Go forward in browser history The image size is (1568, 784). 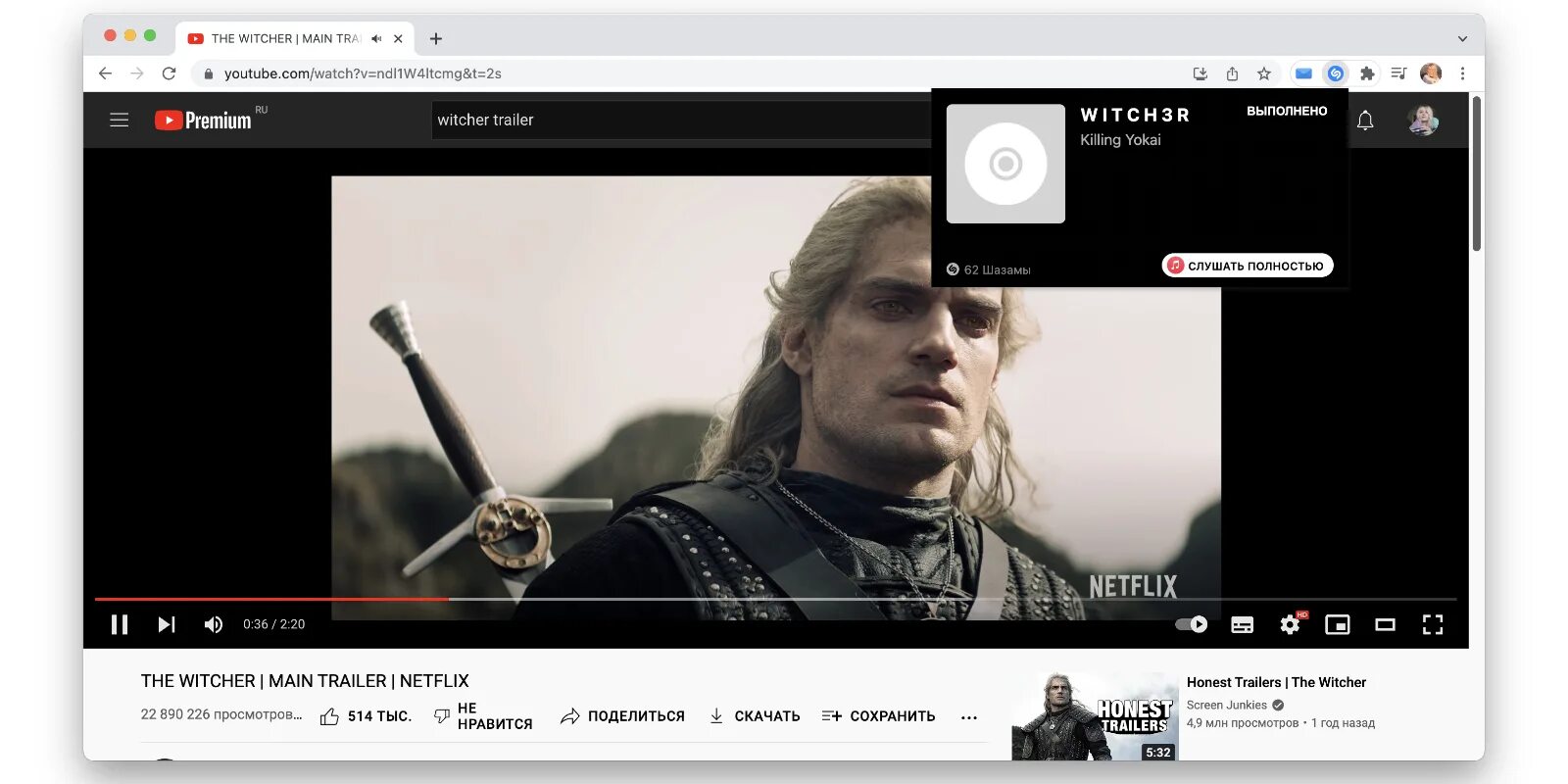pos(136,73)
